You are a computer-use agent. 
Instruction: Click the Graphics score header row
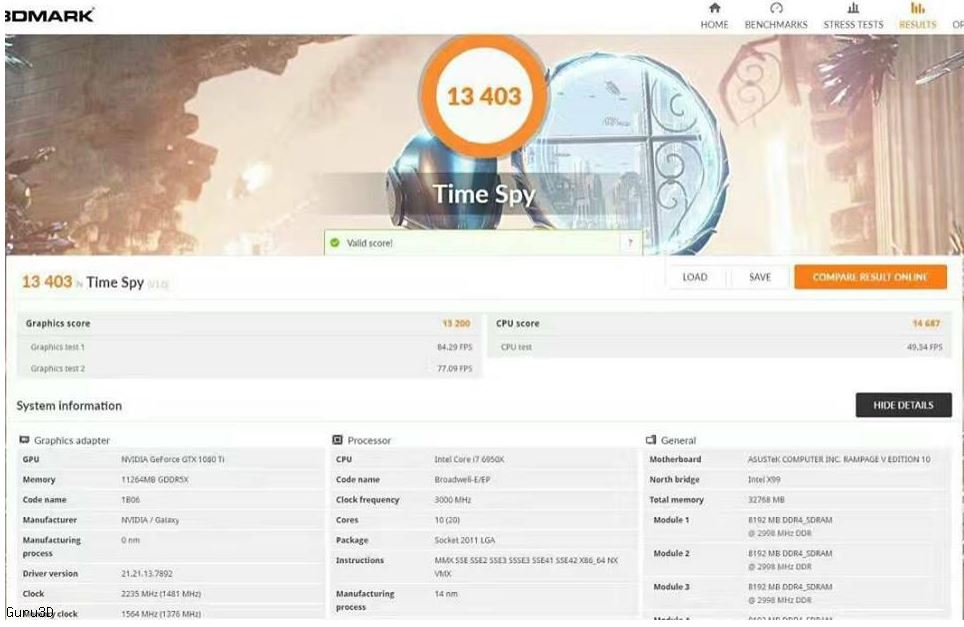tap(246, 324)
